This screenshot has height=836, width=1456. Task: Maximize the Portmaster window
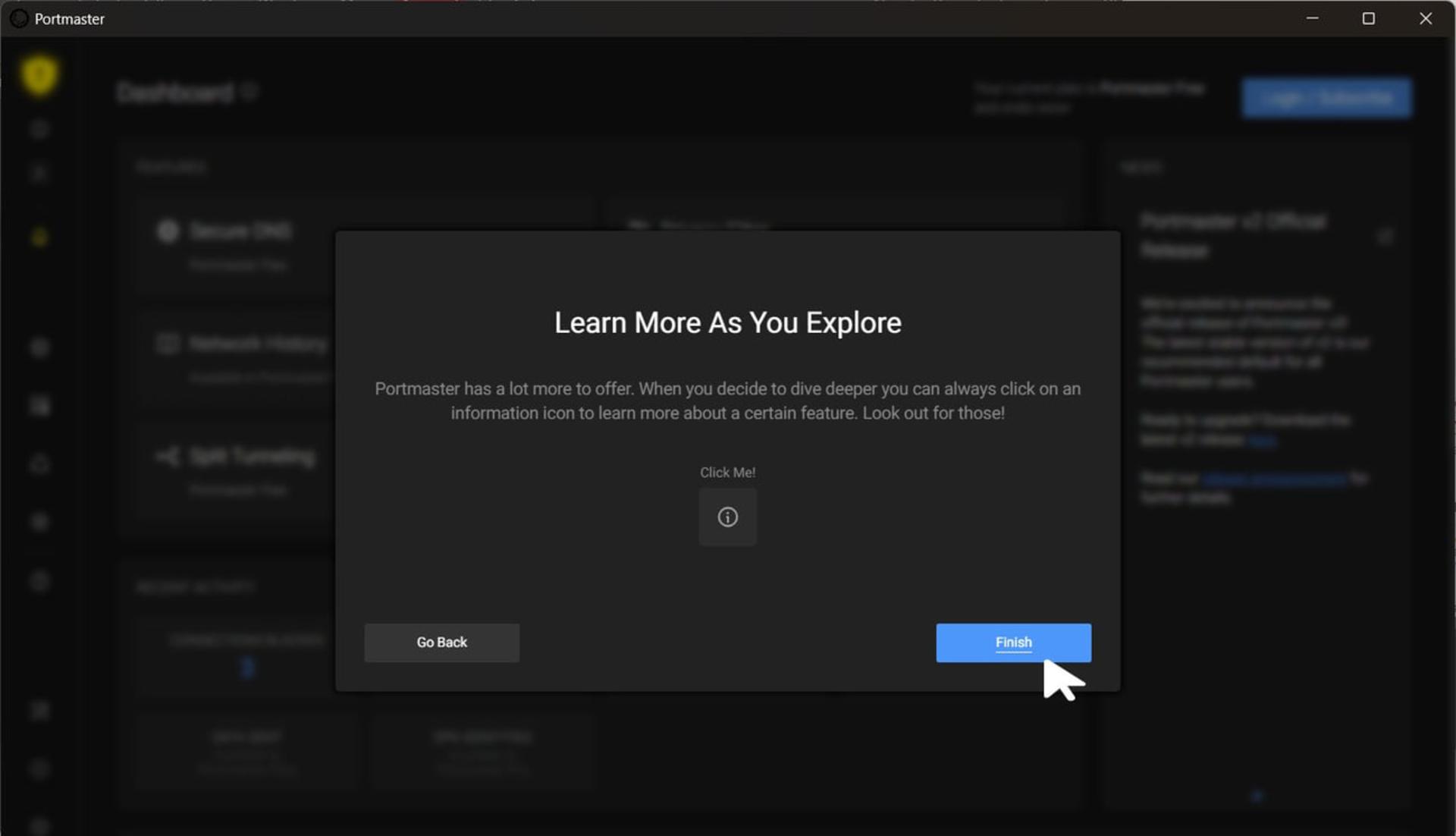click(x=1368, y=18)
